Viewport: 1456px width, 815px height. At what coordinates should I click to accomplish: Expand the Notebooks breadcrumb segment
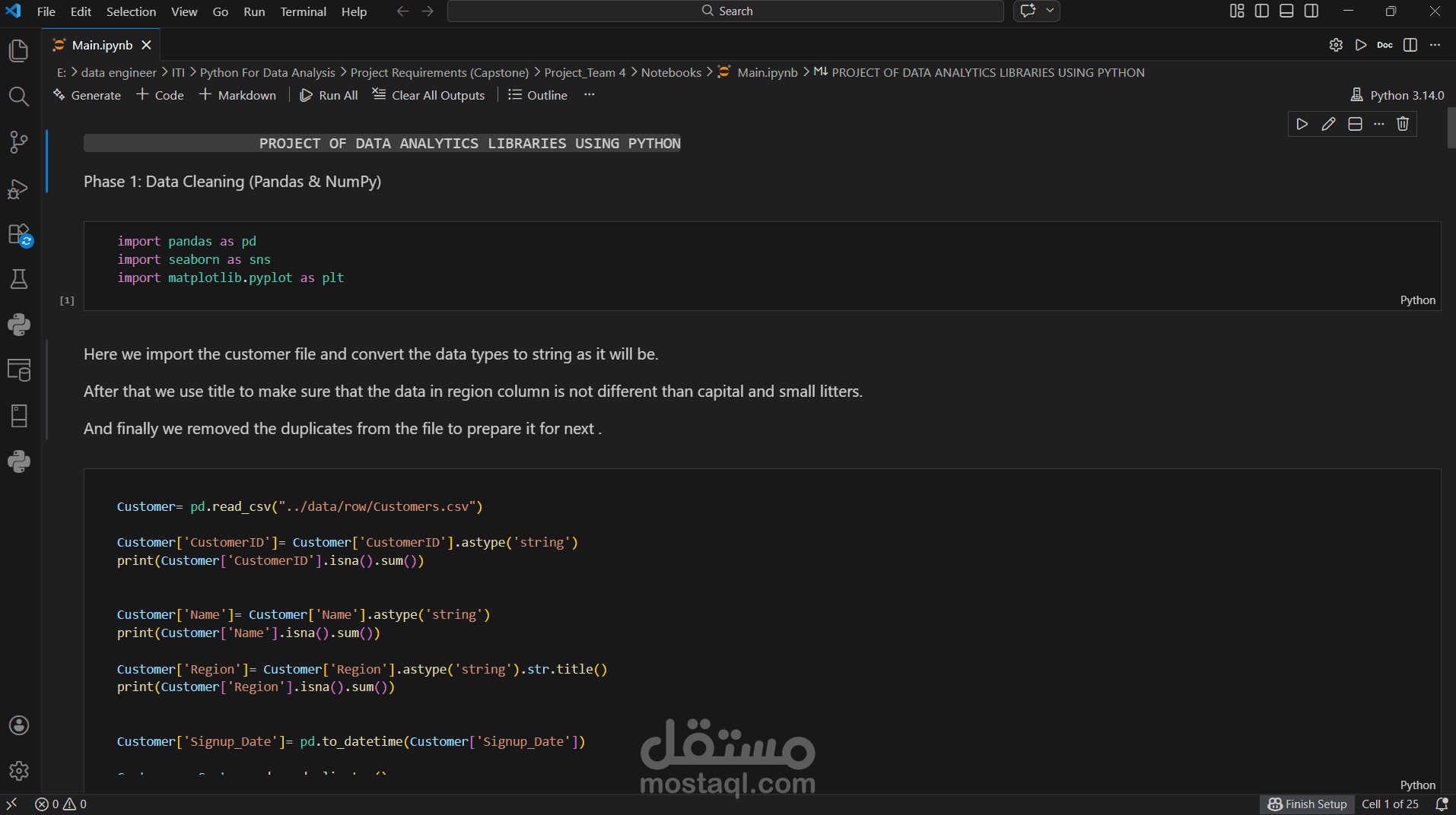(x=671, y=72)
